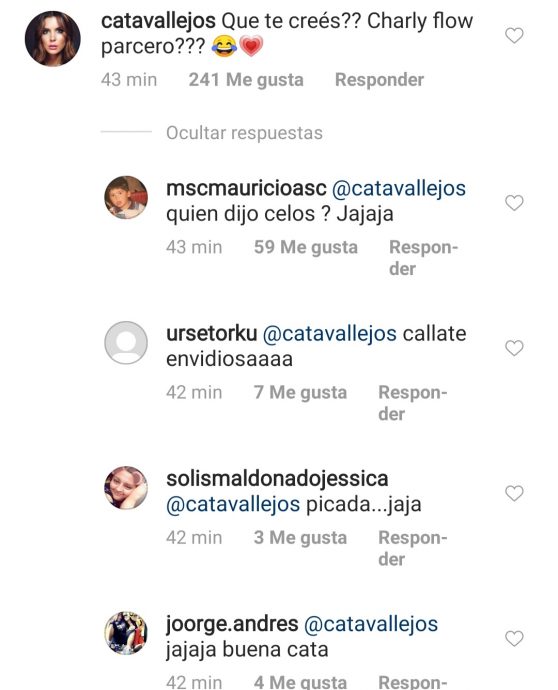Open mscmauricioasc avatar photo
The height and width of the screenshot is (690, 558).
[126, 198]
